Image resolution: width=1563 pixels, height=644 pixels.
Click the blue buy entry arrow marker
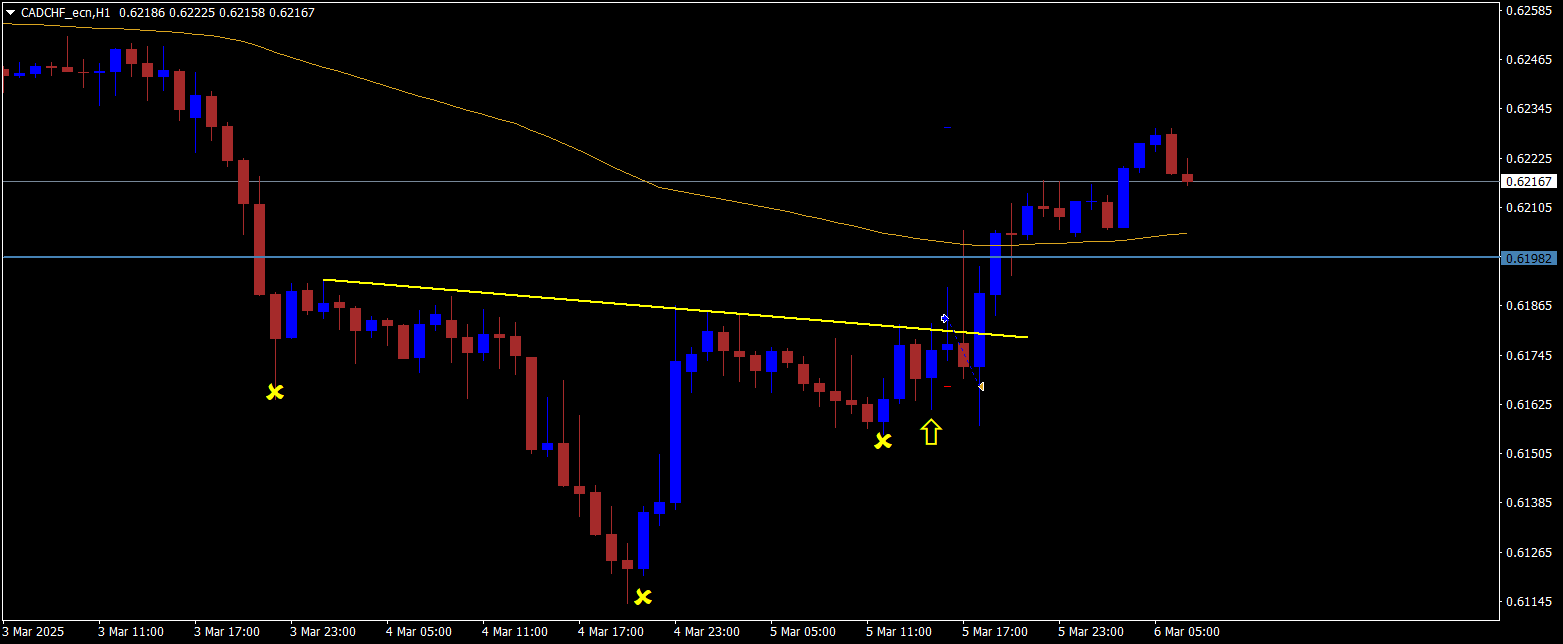pyautogui.click(x=944, y=318)
